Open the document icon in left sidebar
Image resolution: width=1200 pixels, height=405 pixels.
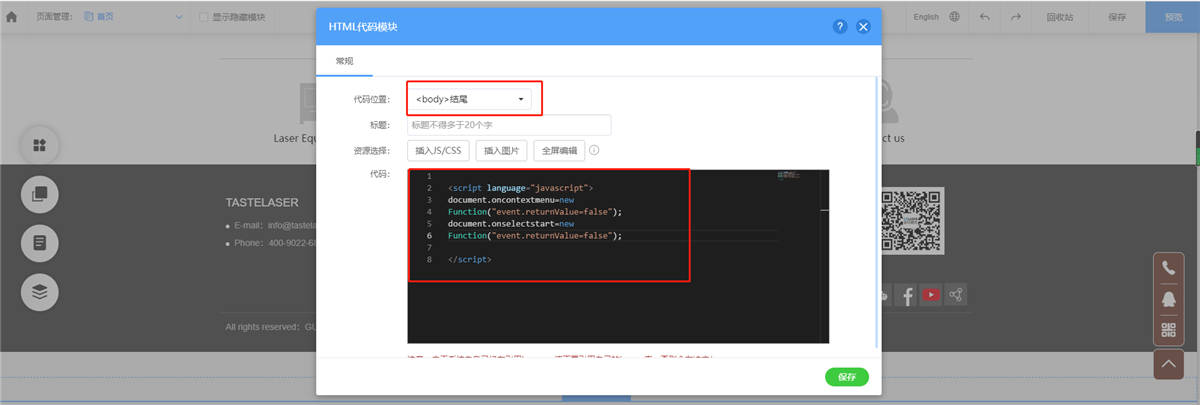tap(40, 243)
